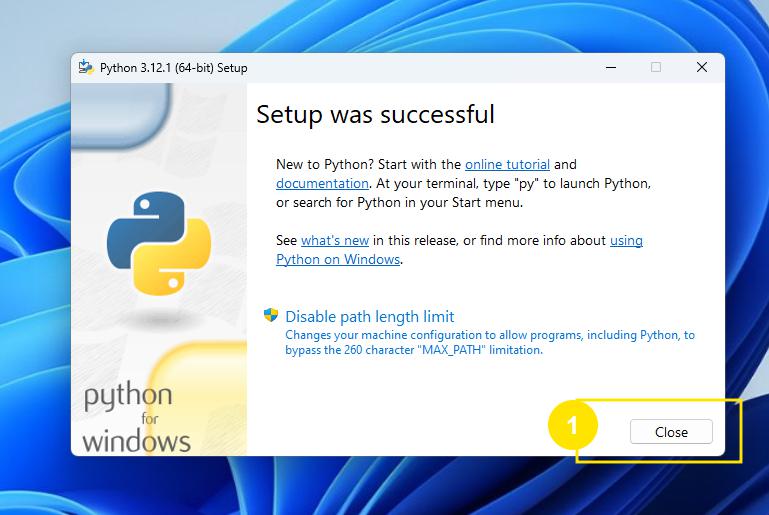This screenshot has width=769, height=515.
Task: Open the documentation link
Action: point(322,183)
